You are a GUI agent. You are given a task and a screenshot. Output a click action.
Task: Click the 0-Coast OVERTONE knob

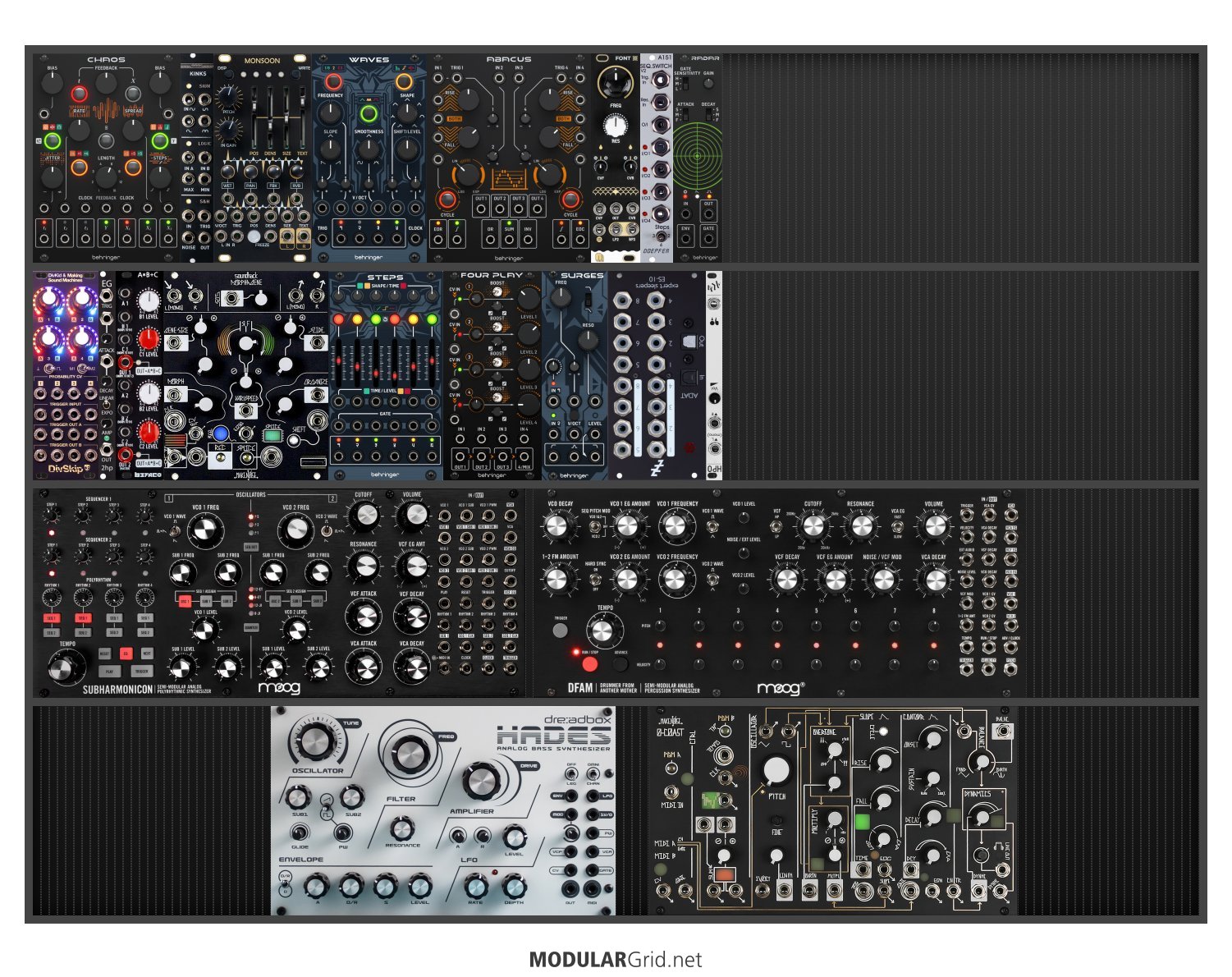834,750
